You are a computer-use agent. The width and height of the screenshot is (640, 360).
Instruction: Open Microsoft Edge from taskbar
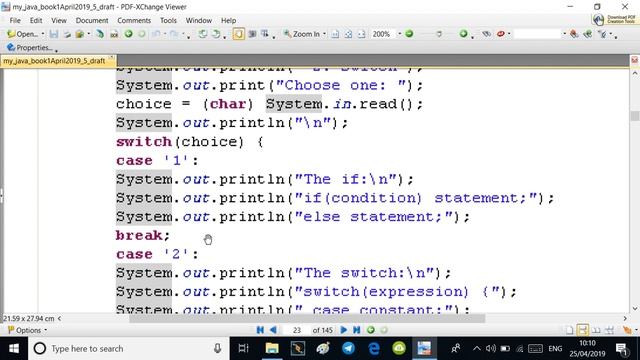(x=374, y=349)
